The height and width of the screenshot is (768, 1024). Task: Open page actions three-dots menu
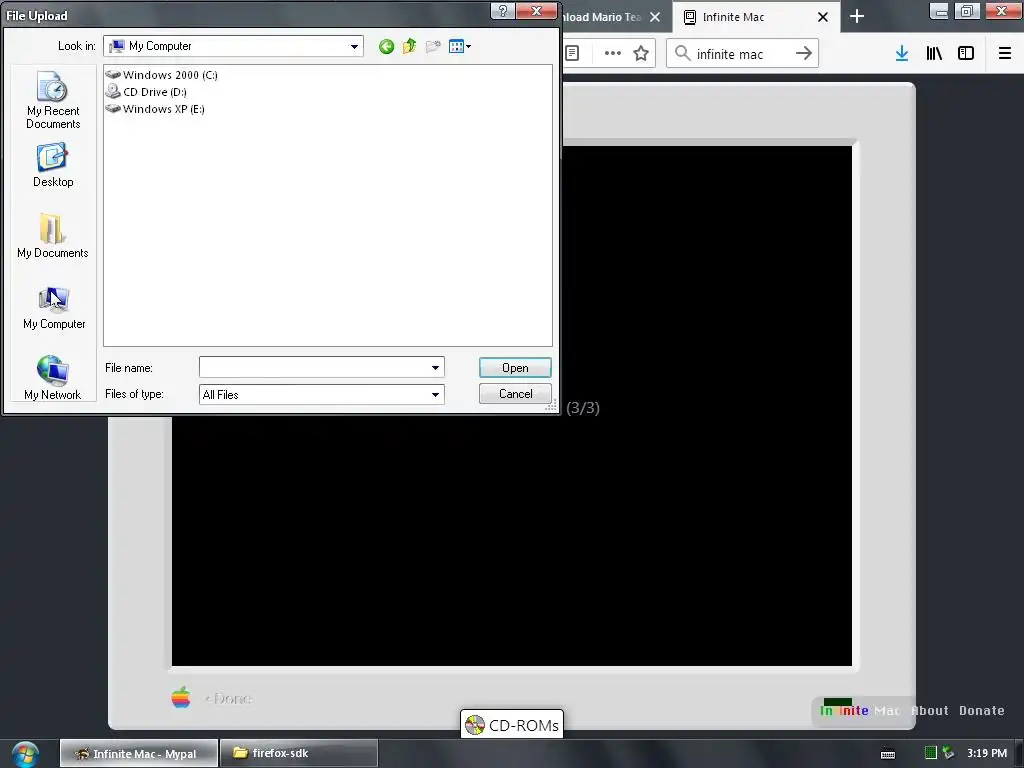(612, 53)
